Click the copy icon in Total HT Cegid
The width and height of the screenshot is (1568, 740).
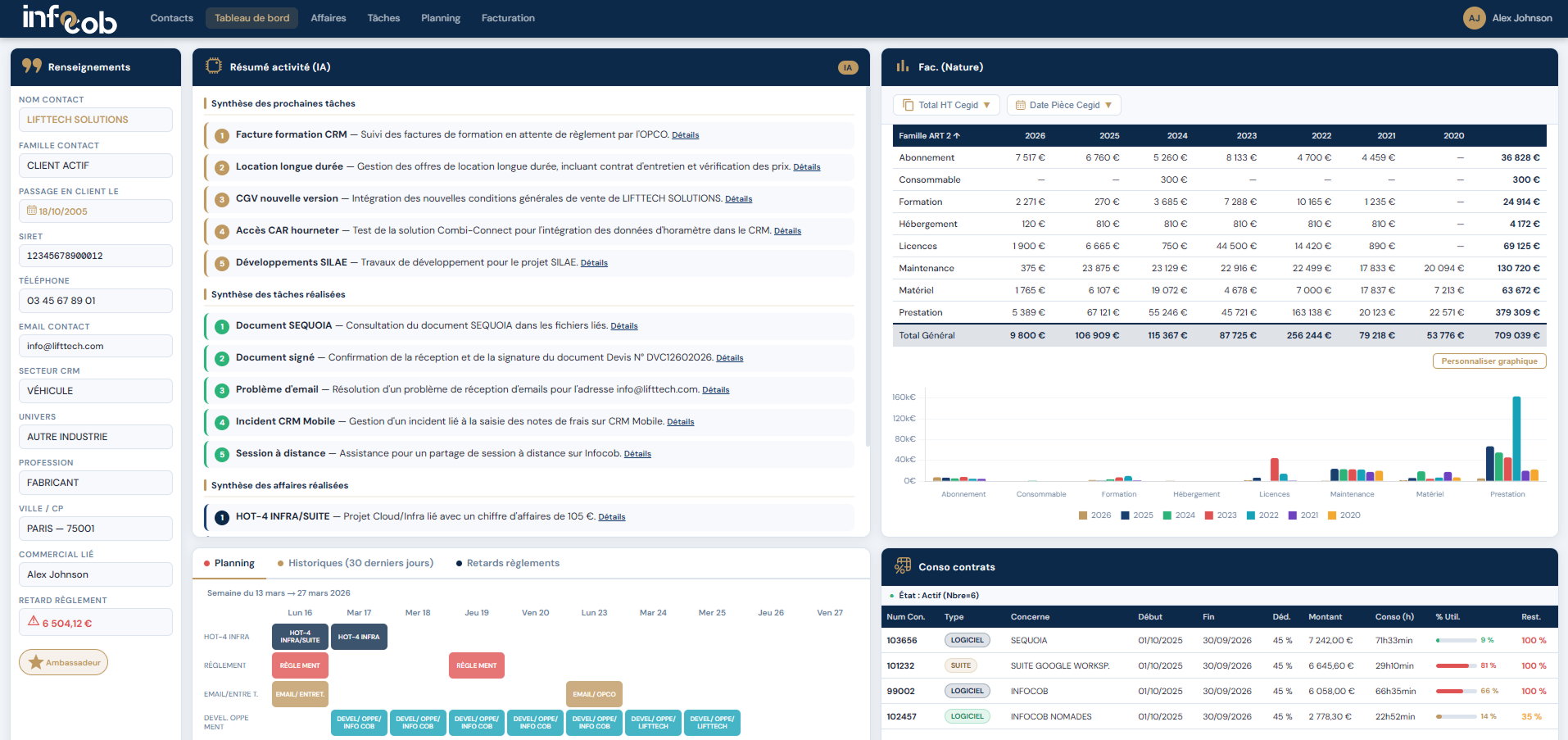coord(908,105)
